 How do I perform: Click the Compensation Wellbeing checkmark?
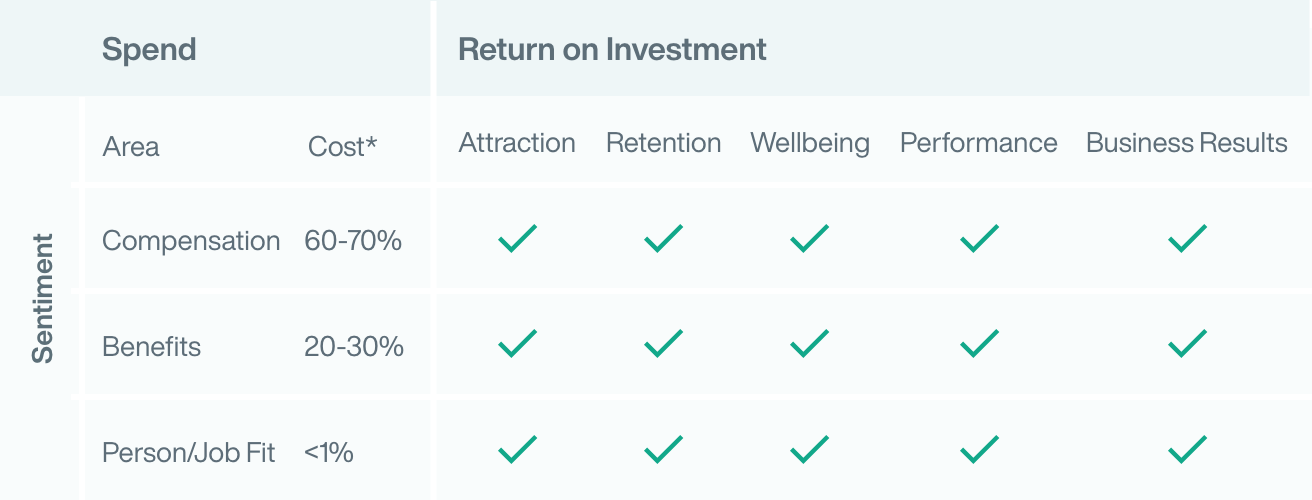809,239
